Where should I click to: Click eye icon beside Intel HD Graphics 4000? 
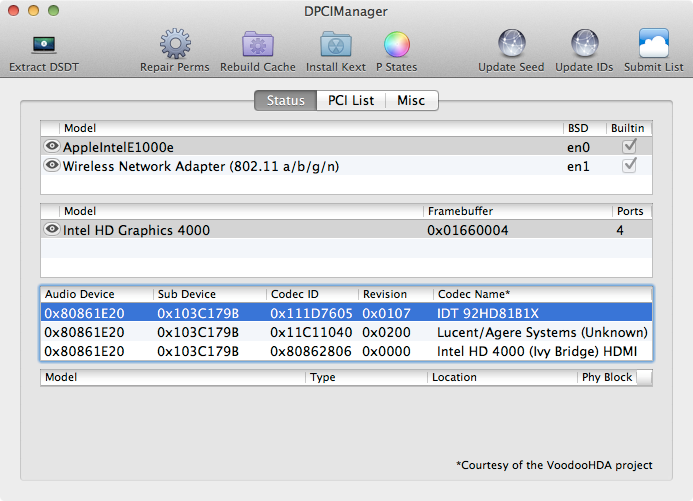pos(52,229)
